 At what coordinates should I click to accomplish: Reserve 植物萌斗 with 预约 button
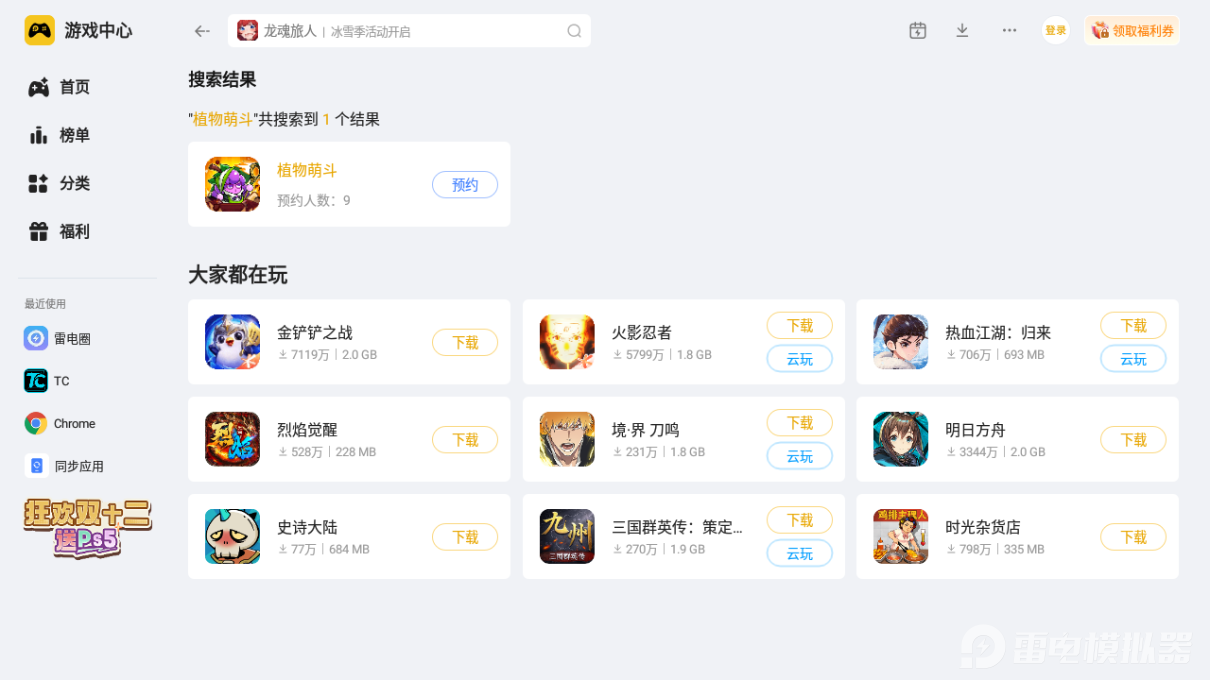pos(465,185)
